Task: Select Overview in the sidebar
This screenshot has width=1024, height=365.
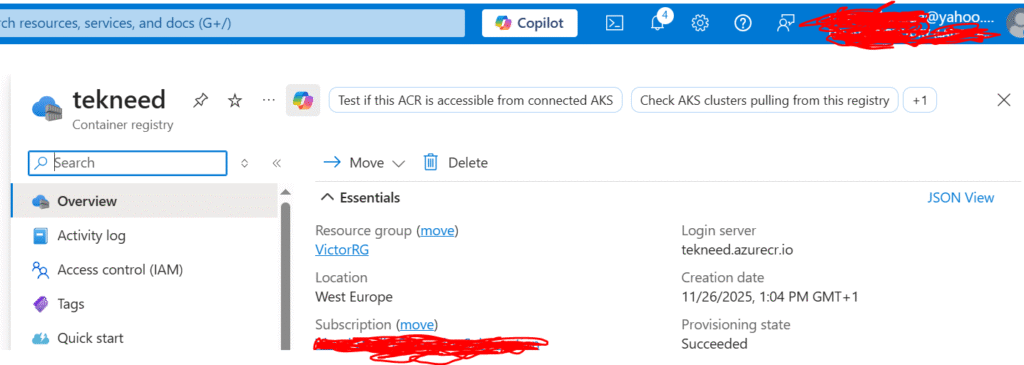Action: 144,201
